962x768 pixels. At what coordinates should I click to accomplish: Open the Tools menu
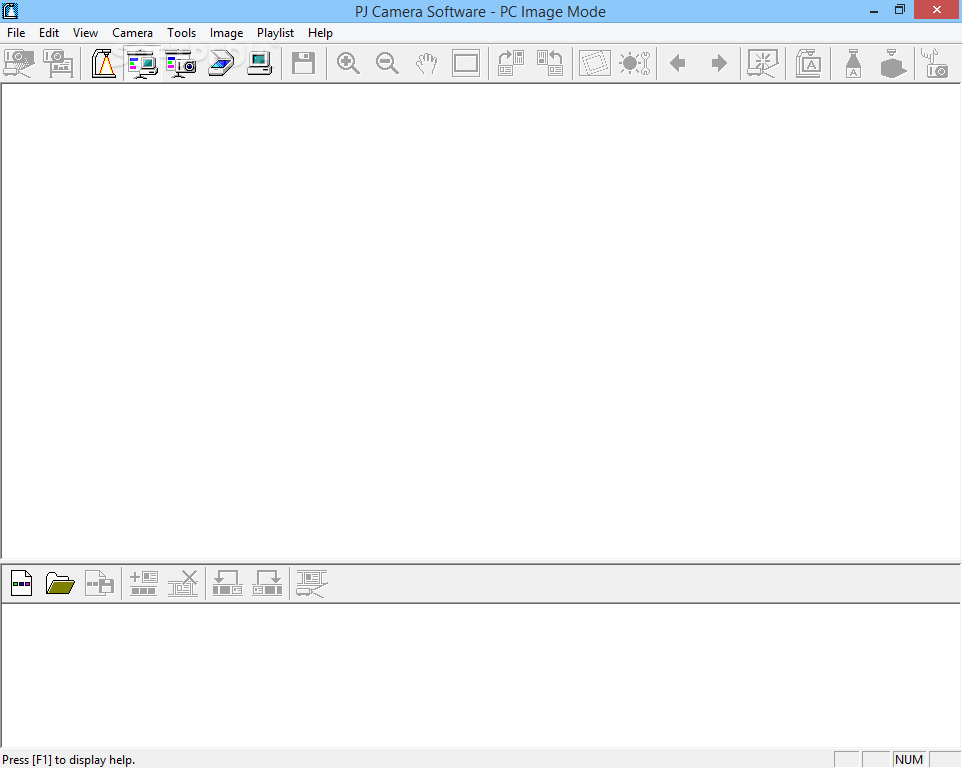click(181, 33)
